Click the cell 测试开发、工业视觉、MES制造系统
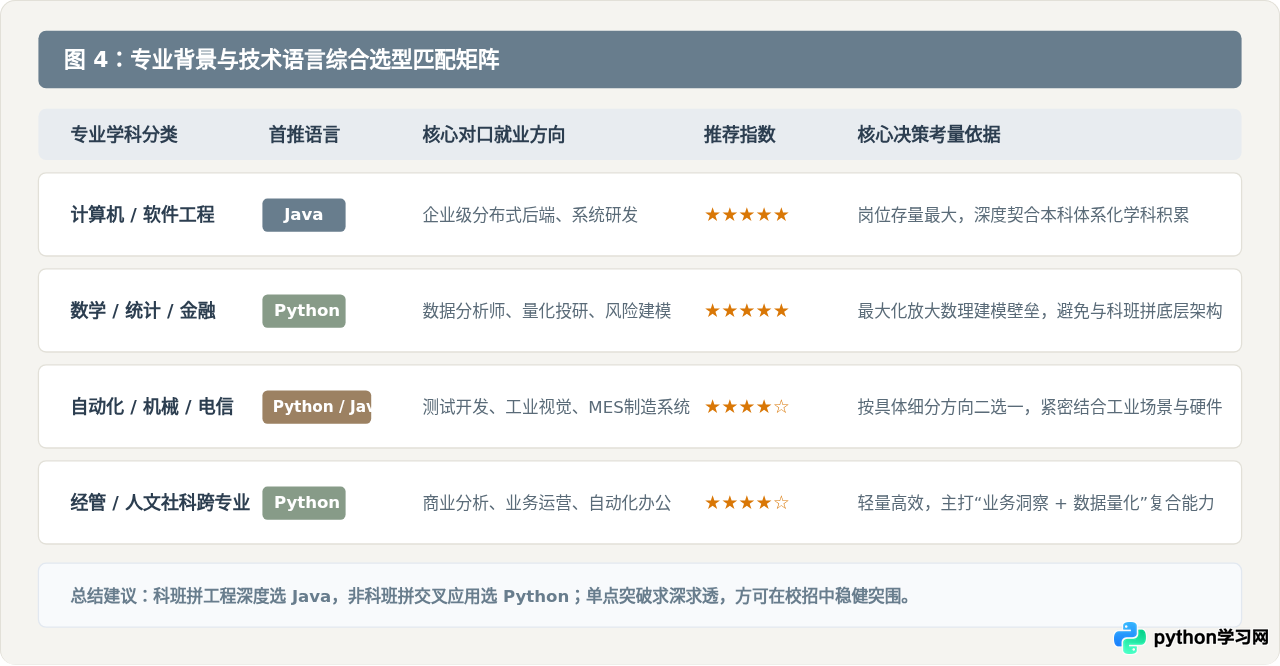The width and height of the screenshot is (1280, 666). 556,407
